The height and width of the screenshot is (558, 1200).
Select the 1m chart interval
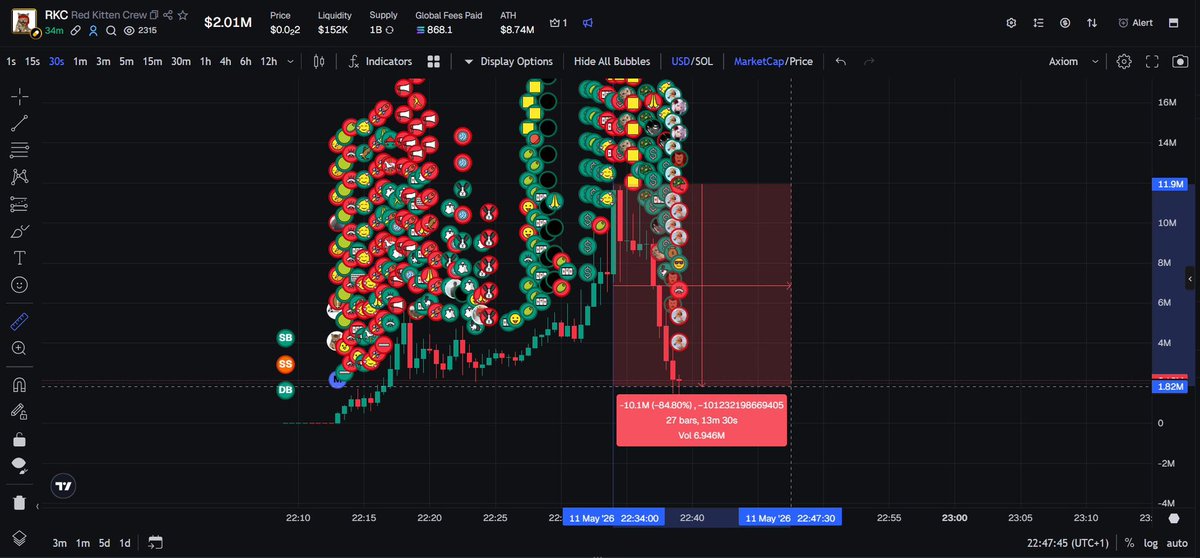coord(80,61)
